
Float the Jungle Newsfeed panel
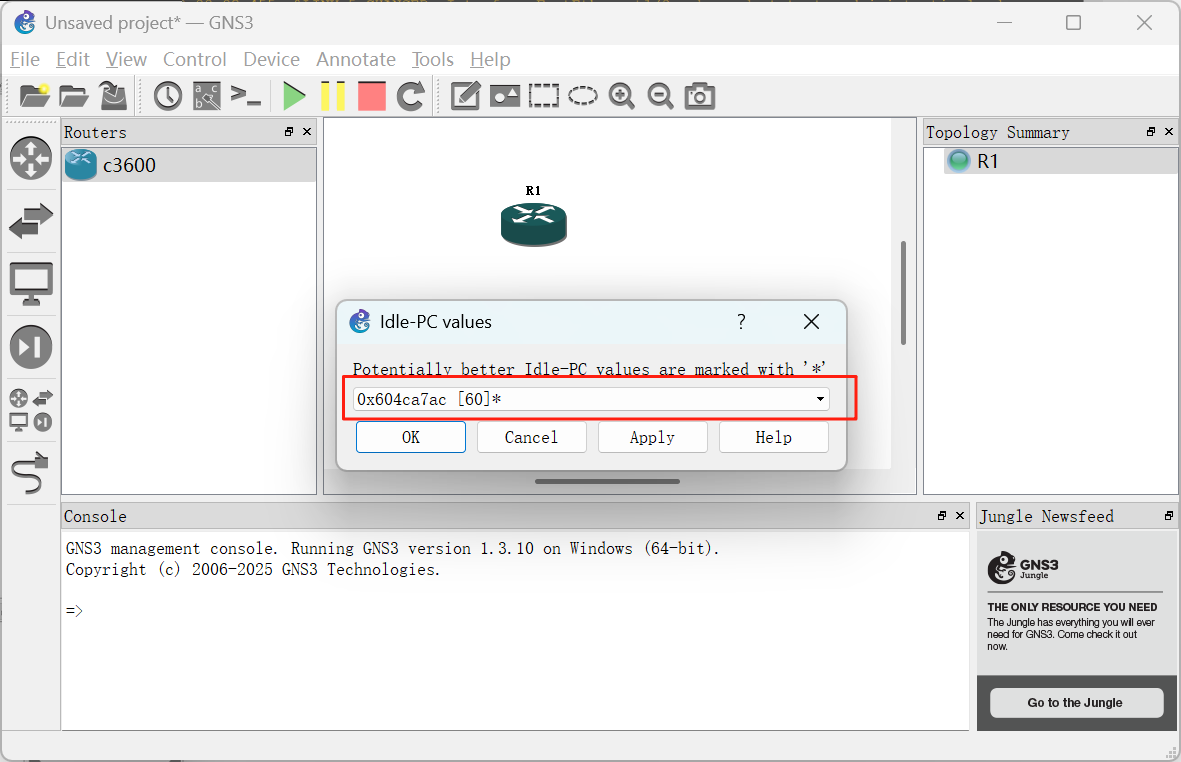[x=1168, y=516]
